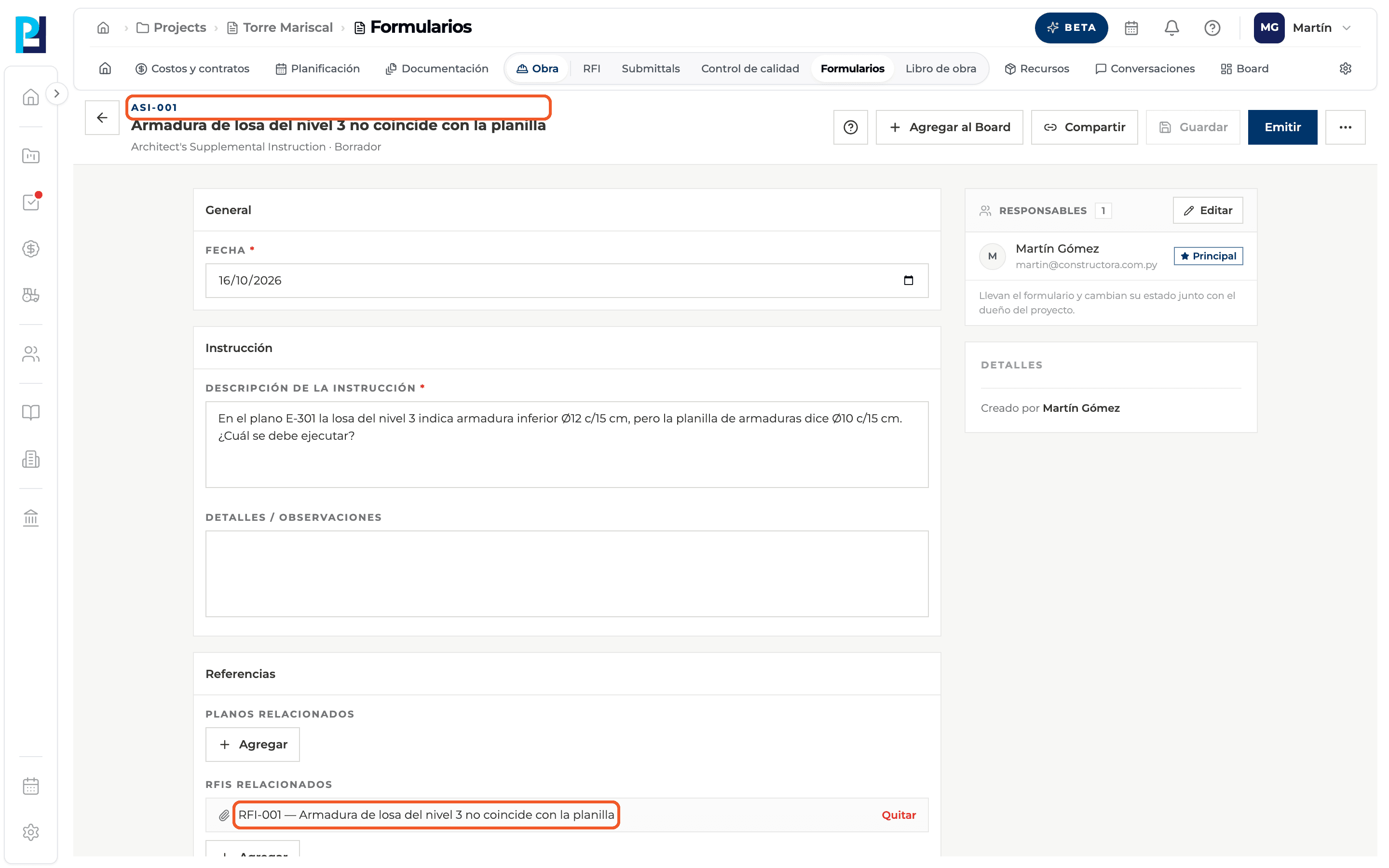Image resolution: width=1389 pixels, height=868 pixels.
Task: Open the Board tab
Action: (1244, 68)
